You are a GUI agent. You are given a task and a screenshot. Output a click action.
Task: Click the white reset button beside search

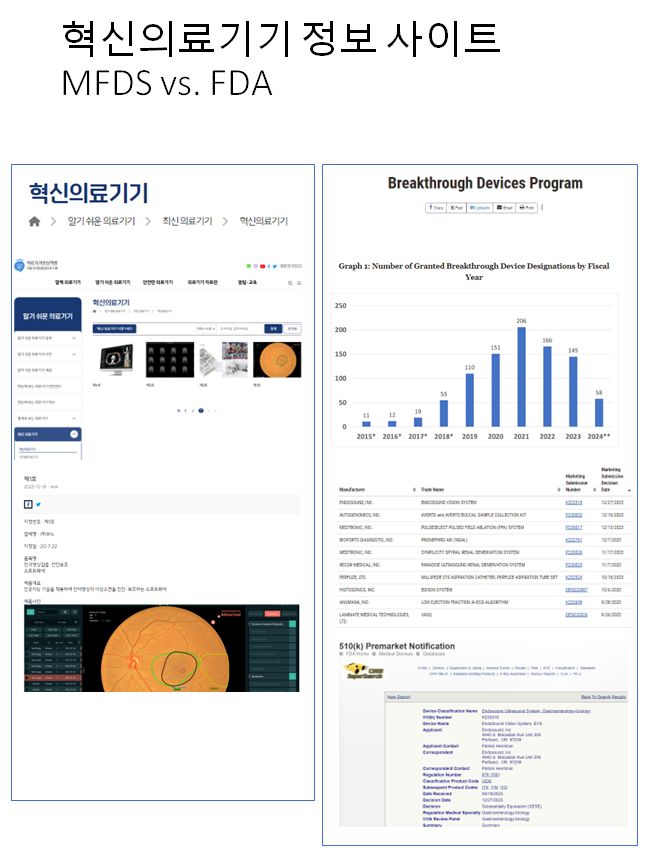pos(293,329)
